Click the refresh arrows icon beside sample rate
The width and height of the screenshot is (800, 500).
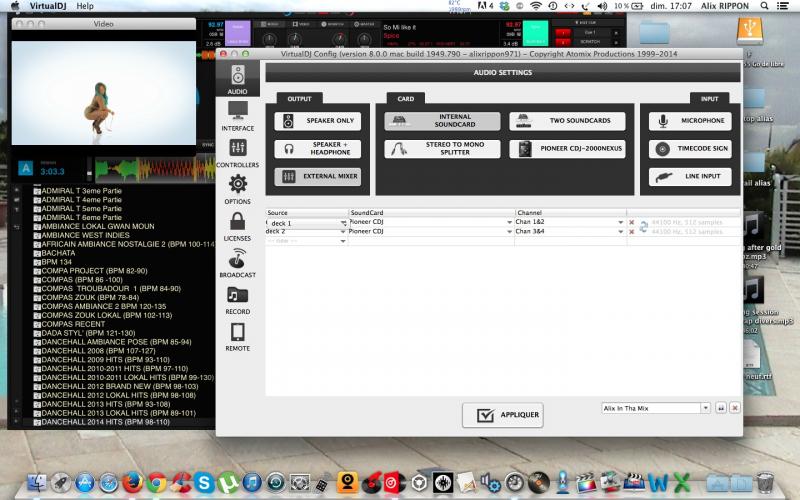pyautogui.click(x=643, y=227)
